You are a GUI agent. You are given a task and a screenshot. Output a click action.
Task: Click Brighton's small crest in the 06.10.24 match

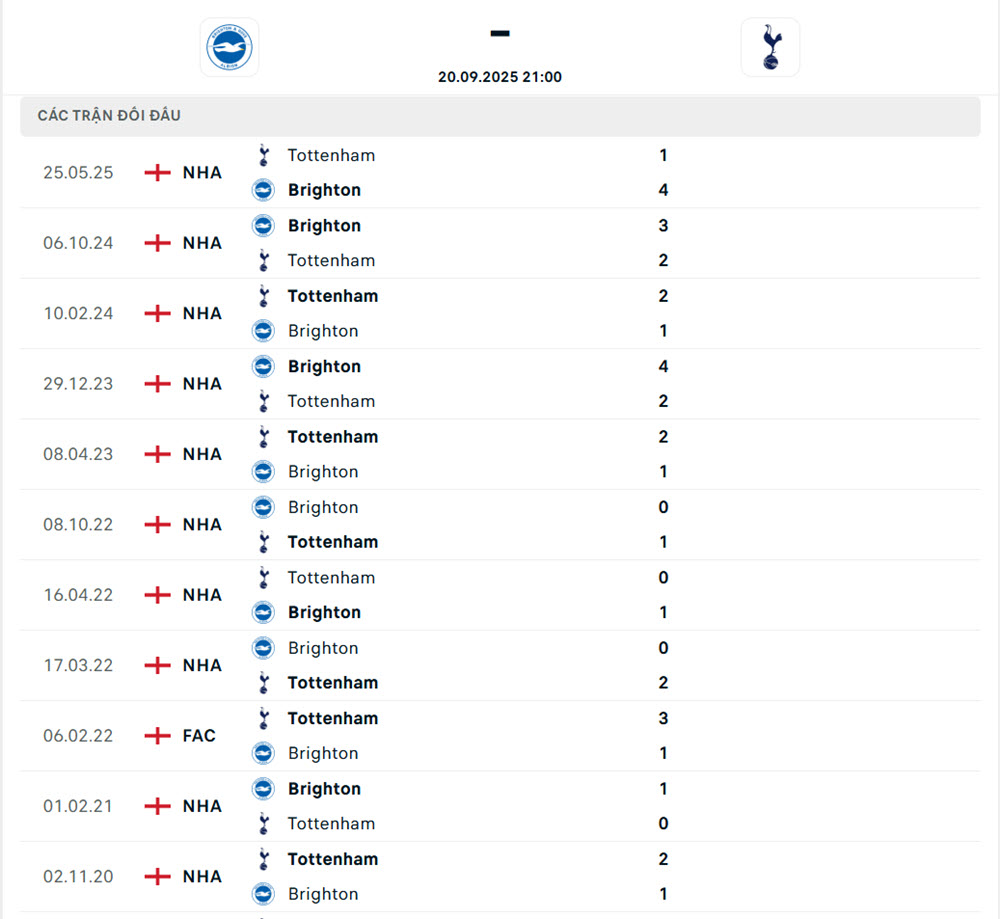pyautogui.click(x=263, y=226)
